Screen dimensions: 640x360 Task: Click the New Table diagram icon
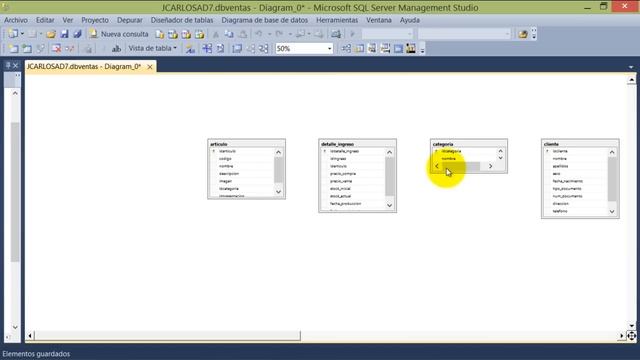(x=13, y=49)
